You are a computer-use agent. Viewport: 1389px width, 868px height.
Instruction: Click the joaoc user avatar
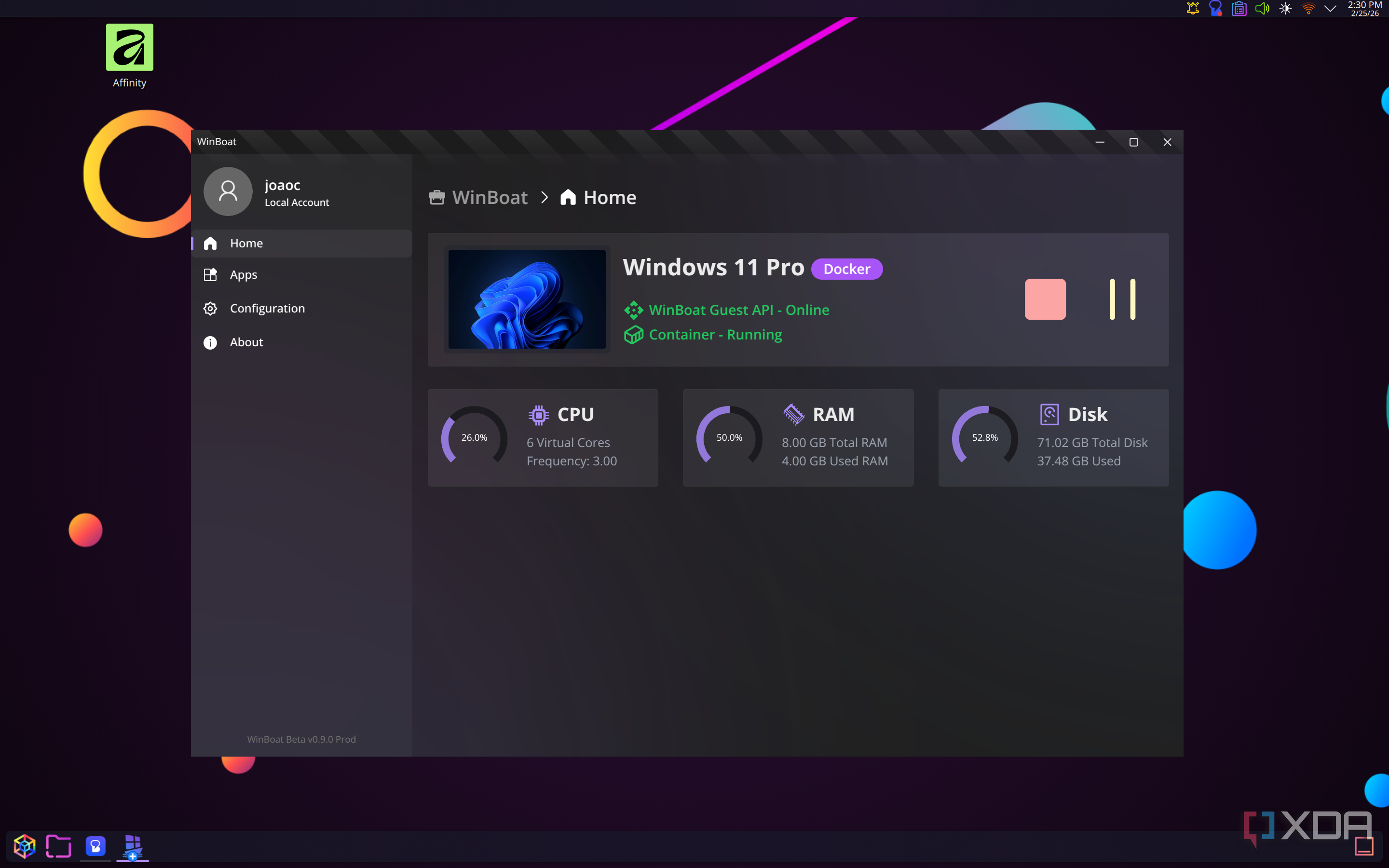point(228,191)
